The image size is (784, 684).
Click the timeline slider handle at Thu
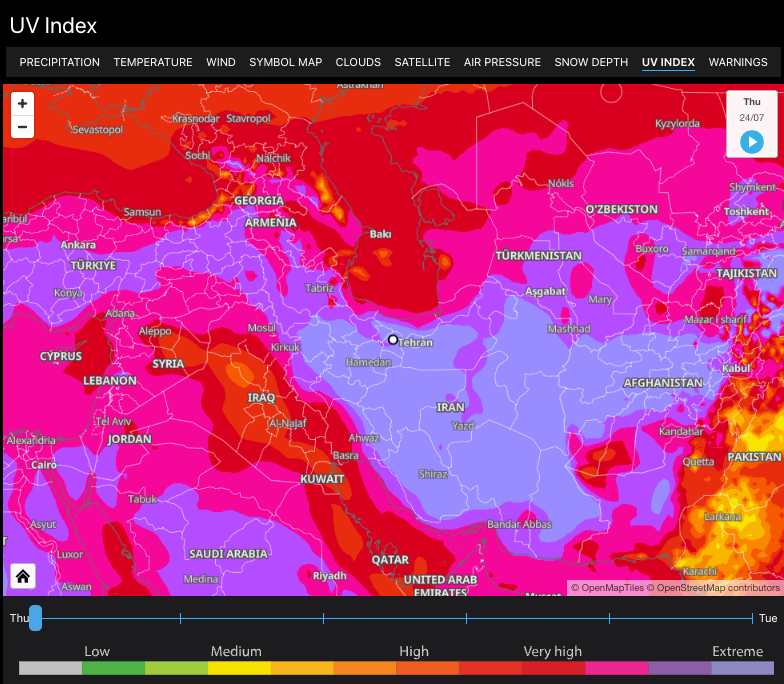pos(36,618)
